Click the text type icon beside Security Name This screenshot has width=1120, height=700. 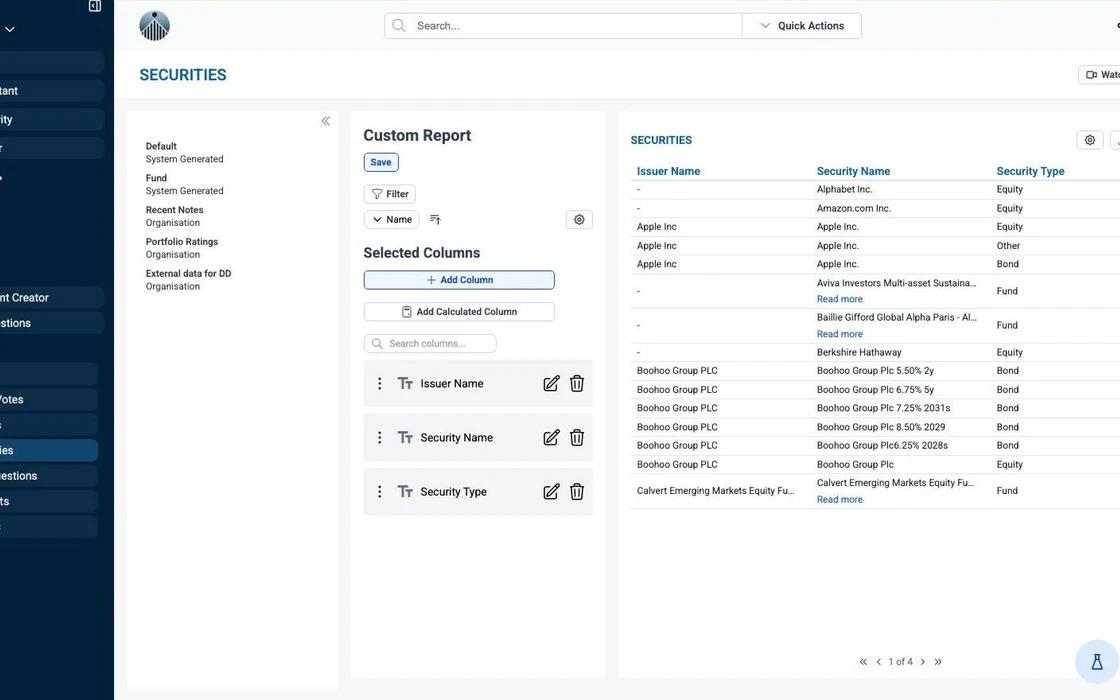tap(405, 438)
